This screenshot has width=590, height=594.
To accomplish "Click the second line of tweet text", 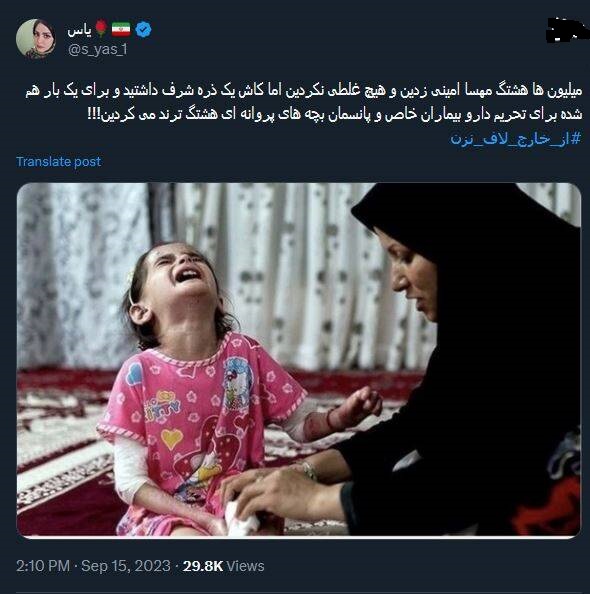I will 335,114.
